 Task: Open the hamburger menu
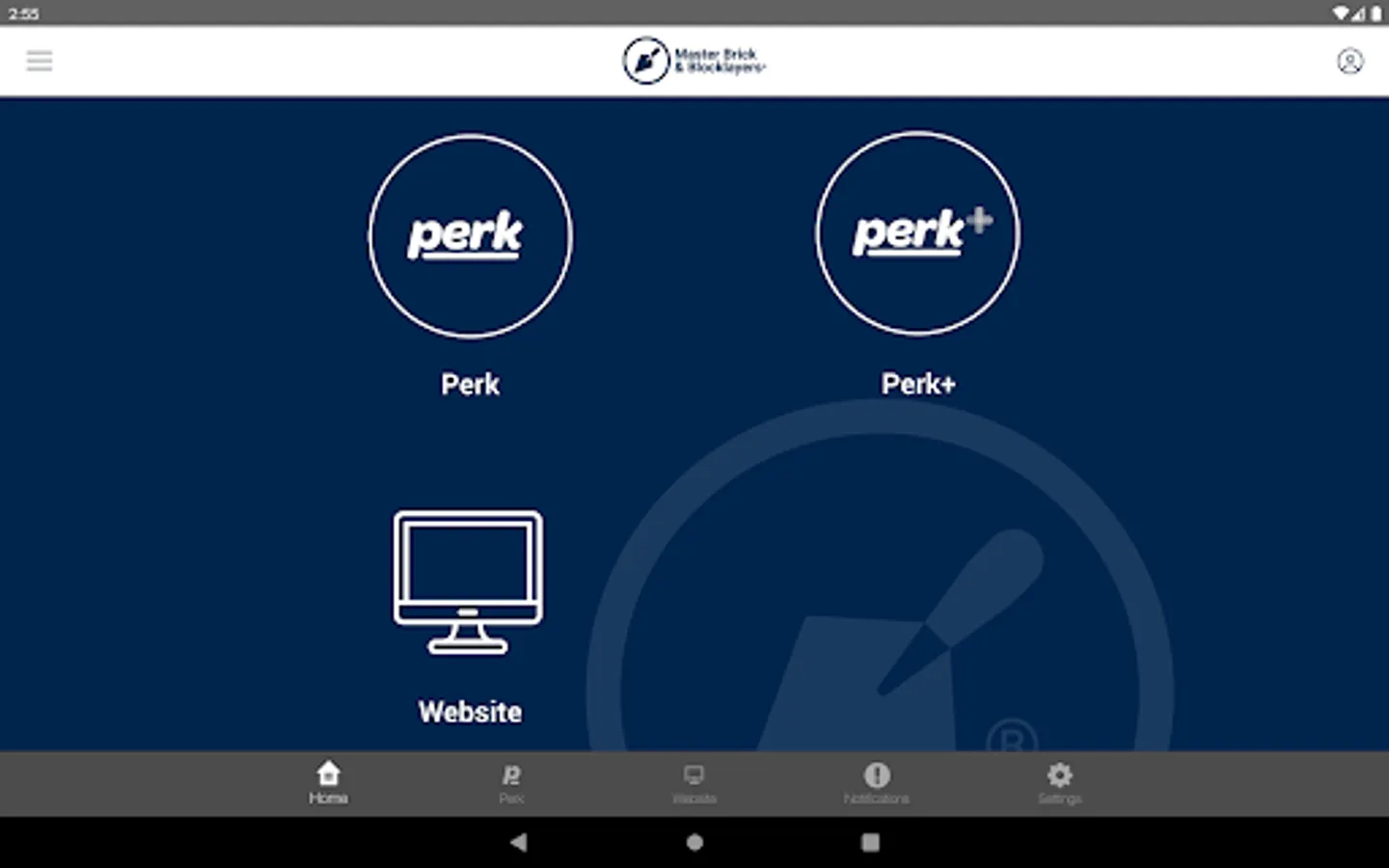pos(40,62)
